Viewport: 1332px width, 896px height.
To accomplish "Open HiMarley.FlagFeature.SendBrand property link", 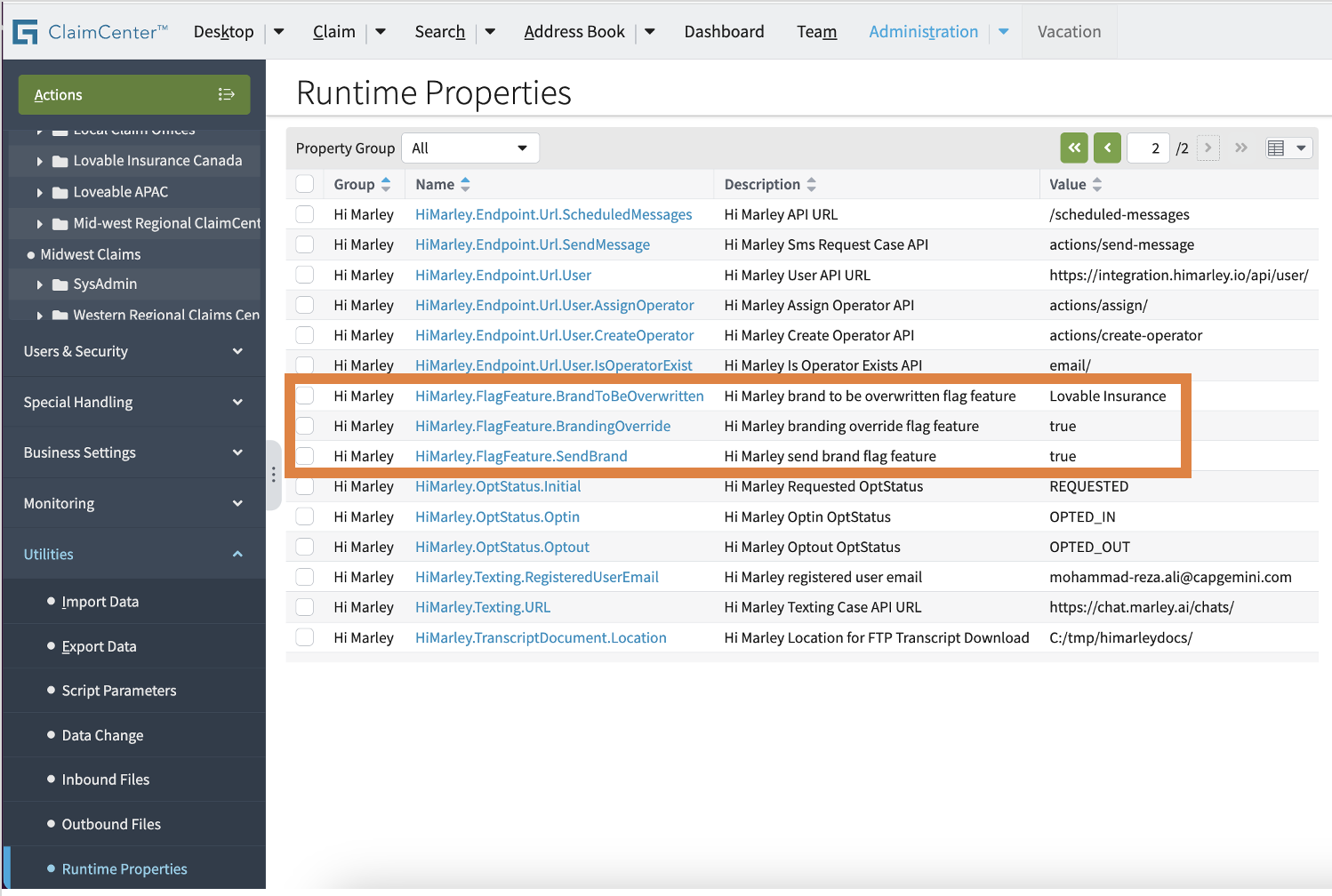I will (x=521, y=456).
